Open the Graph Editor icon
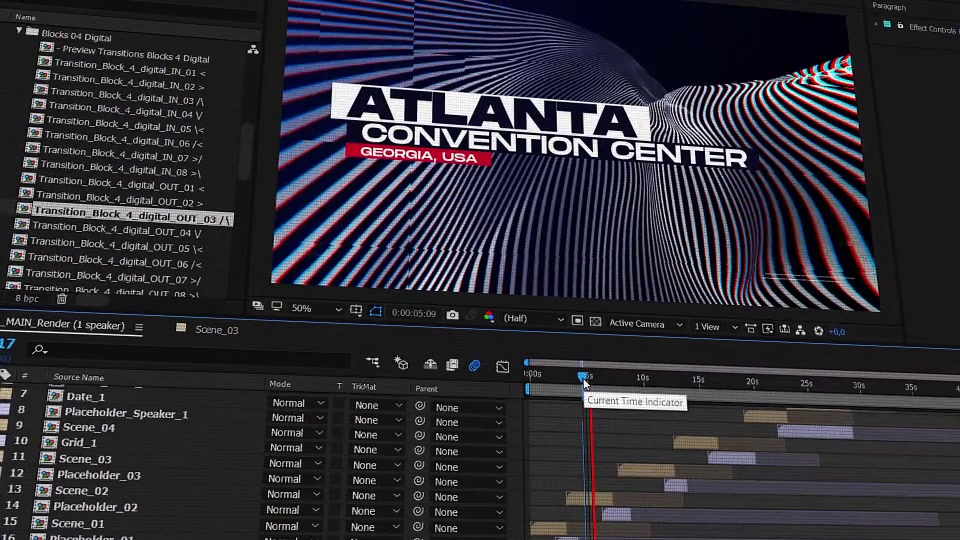Image resolution: width=960 pixels, height=540 pixels. pyautogui.click(x=503, y=366)
